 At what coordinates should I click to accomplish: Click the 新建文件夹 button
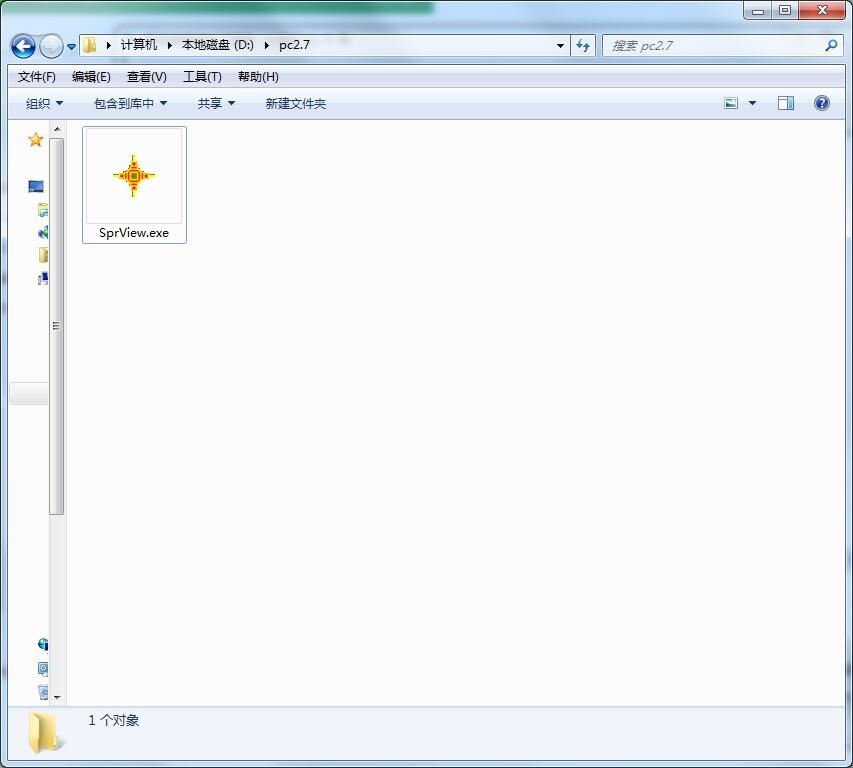point(295,103)
